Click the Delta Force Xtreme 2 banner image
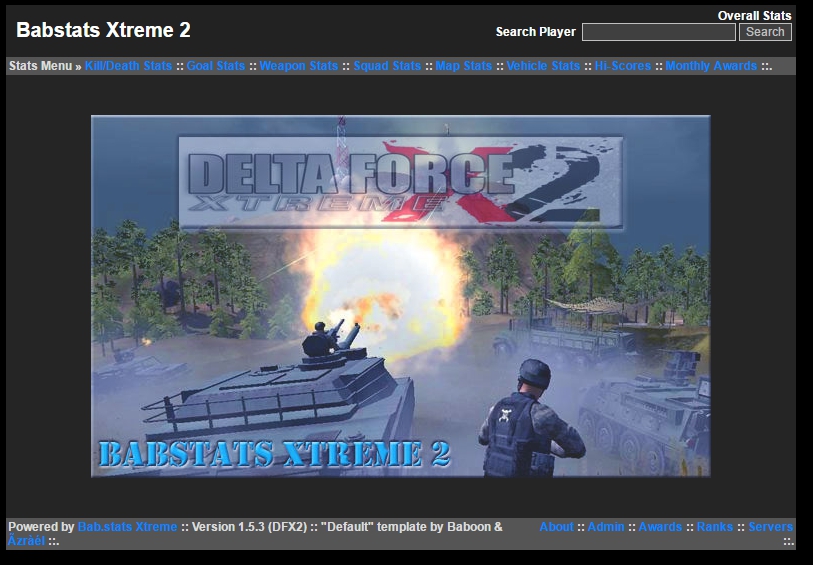 [400, 296]
